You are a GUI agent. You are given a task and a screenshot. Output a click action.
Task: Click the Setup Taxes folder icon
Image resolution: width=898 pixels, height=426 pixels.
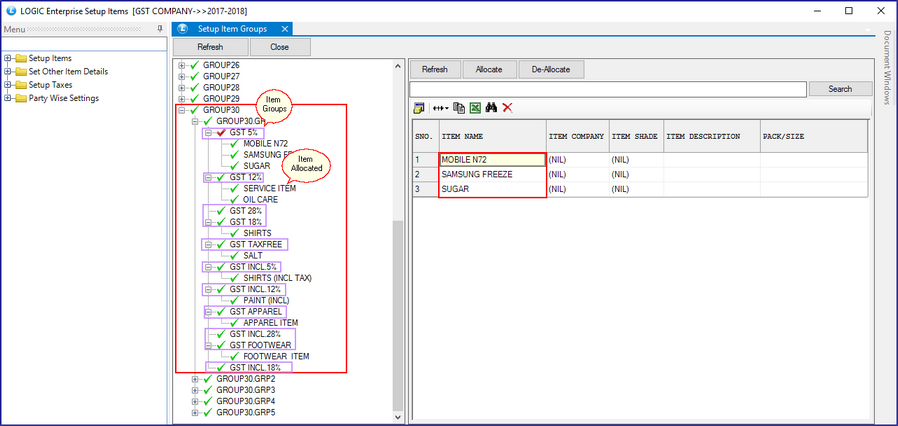tap(21, 85)
